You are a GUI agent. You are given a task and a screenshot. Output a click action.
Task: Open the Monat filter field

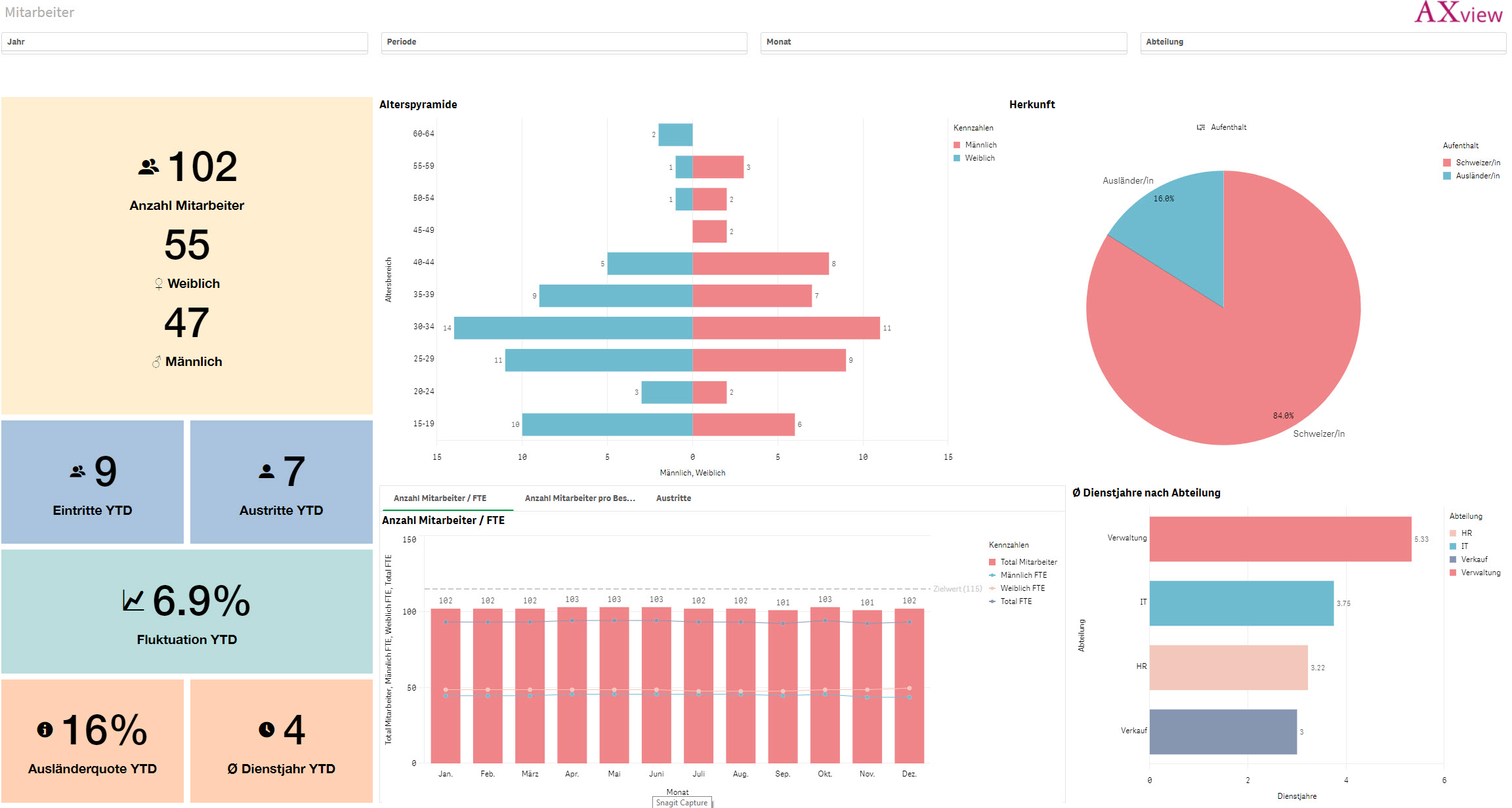coord(943,42)
